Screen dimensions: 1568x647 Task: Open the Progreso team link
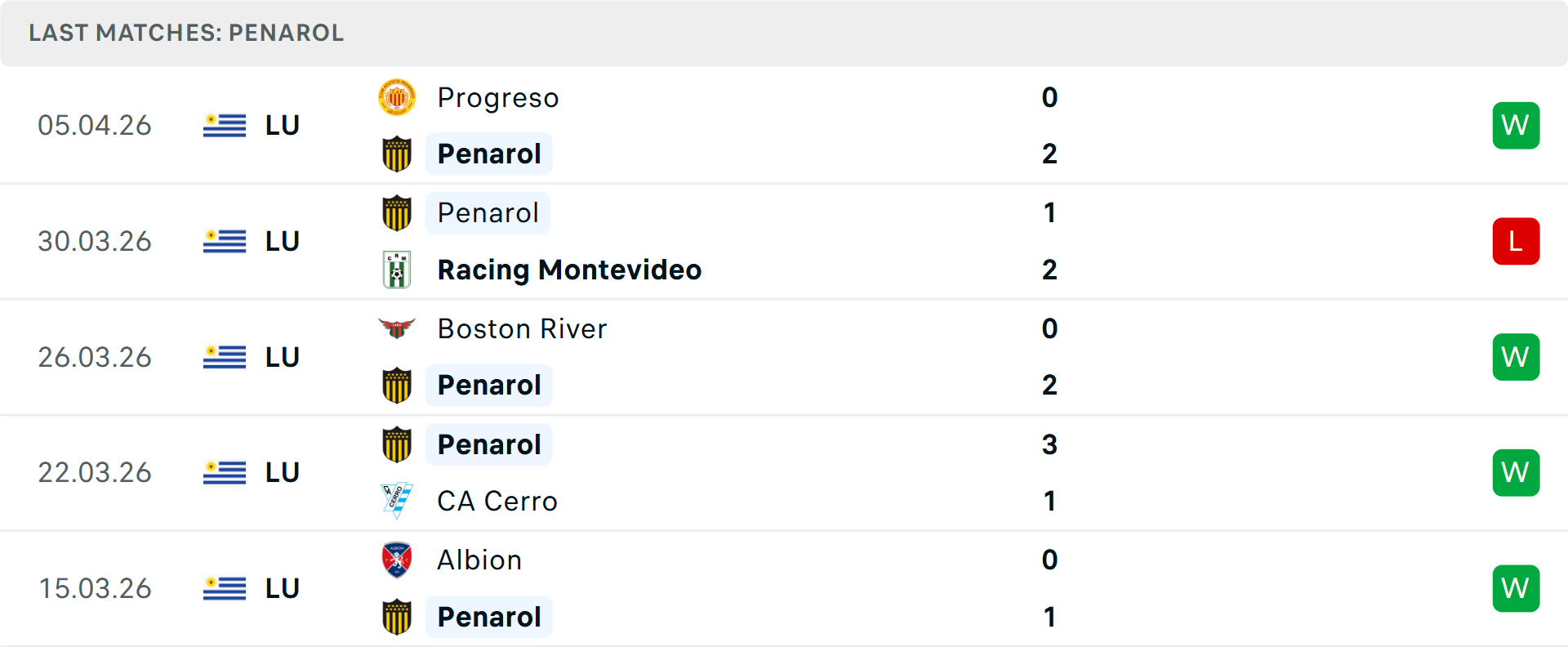(498, 98)
